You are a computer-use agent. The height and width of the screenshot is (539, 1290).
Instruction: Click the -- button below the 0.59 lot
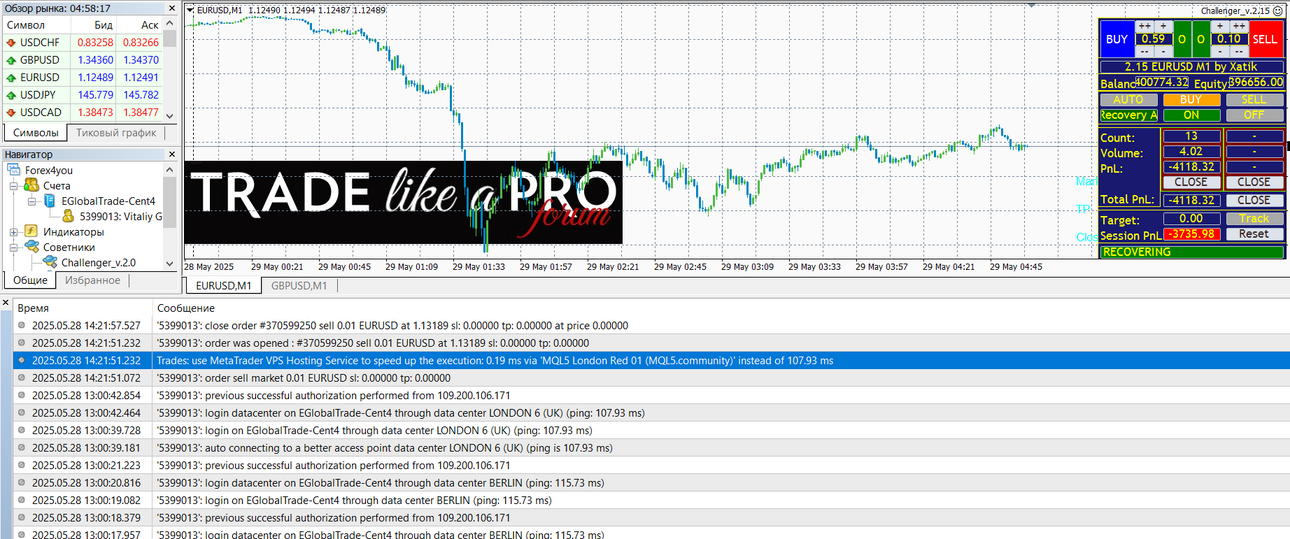coord(1144,51)
